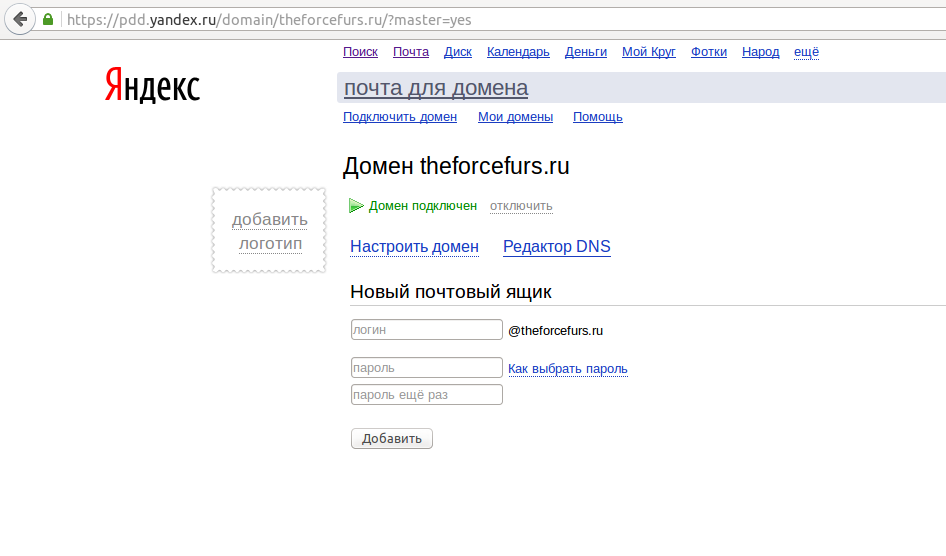The width and height of the screenshot is (946, 556).
Task: Open the Деньги service link
Action: tap(585, 52)
